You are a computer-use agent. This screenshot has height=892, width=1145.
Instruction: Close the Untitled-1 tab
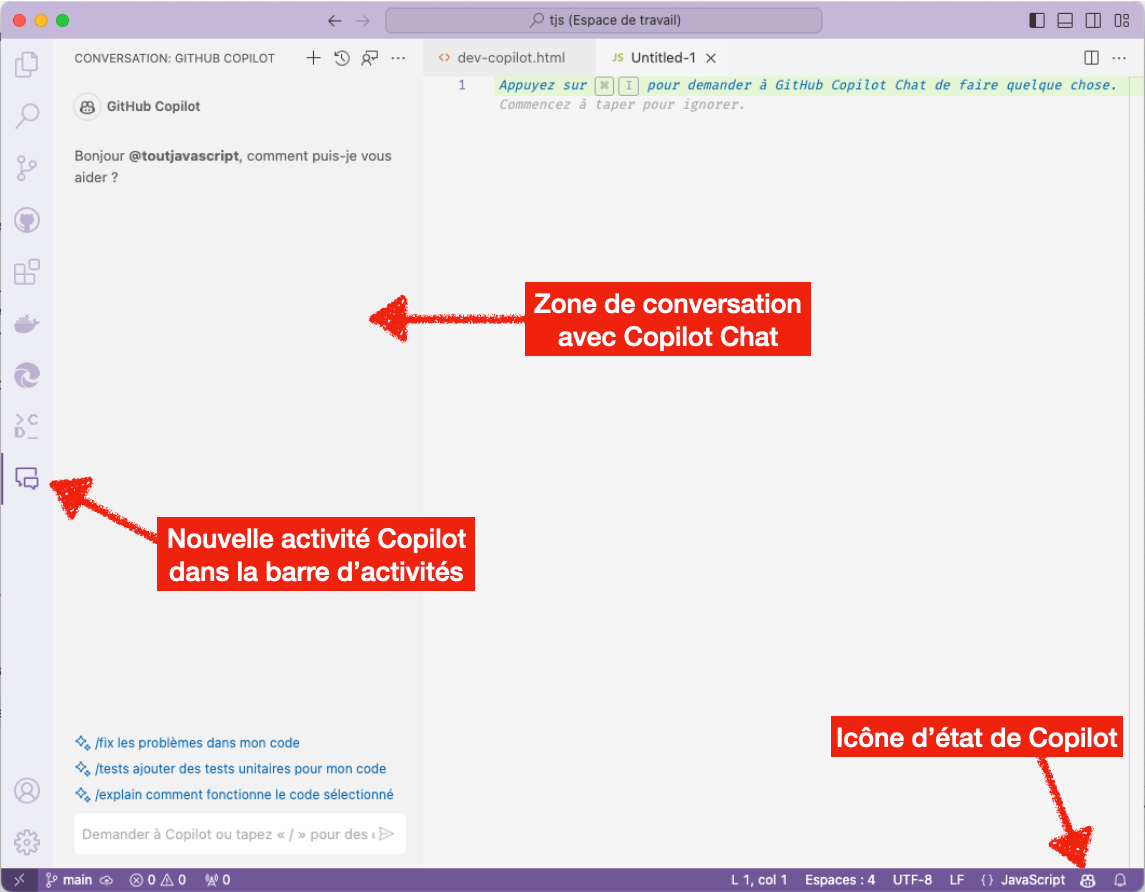711,58
